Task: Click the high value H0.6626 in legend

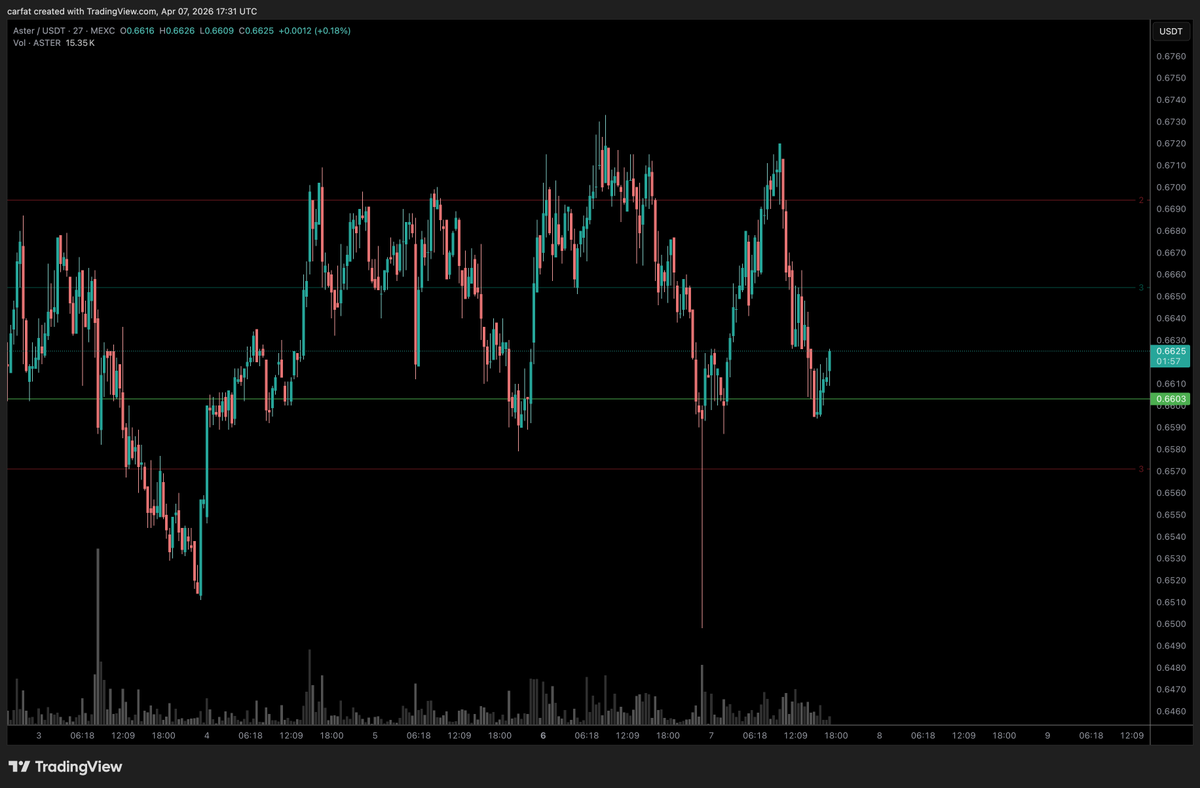Action: click(175, 30)
